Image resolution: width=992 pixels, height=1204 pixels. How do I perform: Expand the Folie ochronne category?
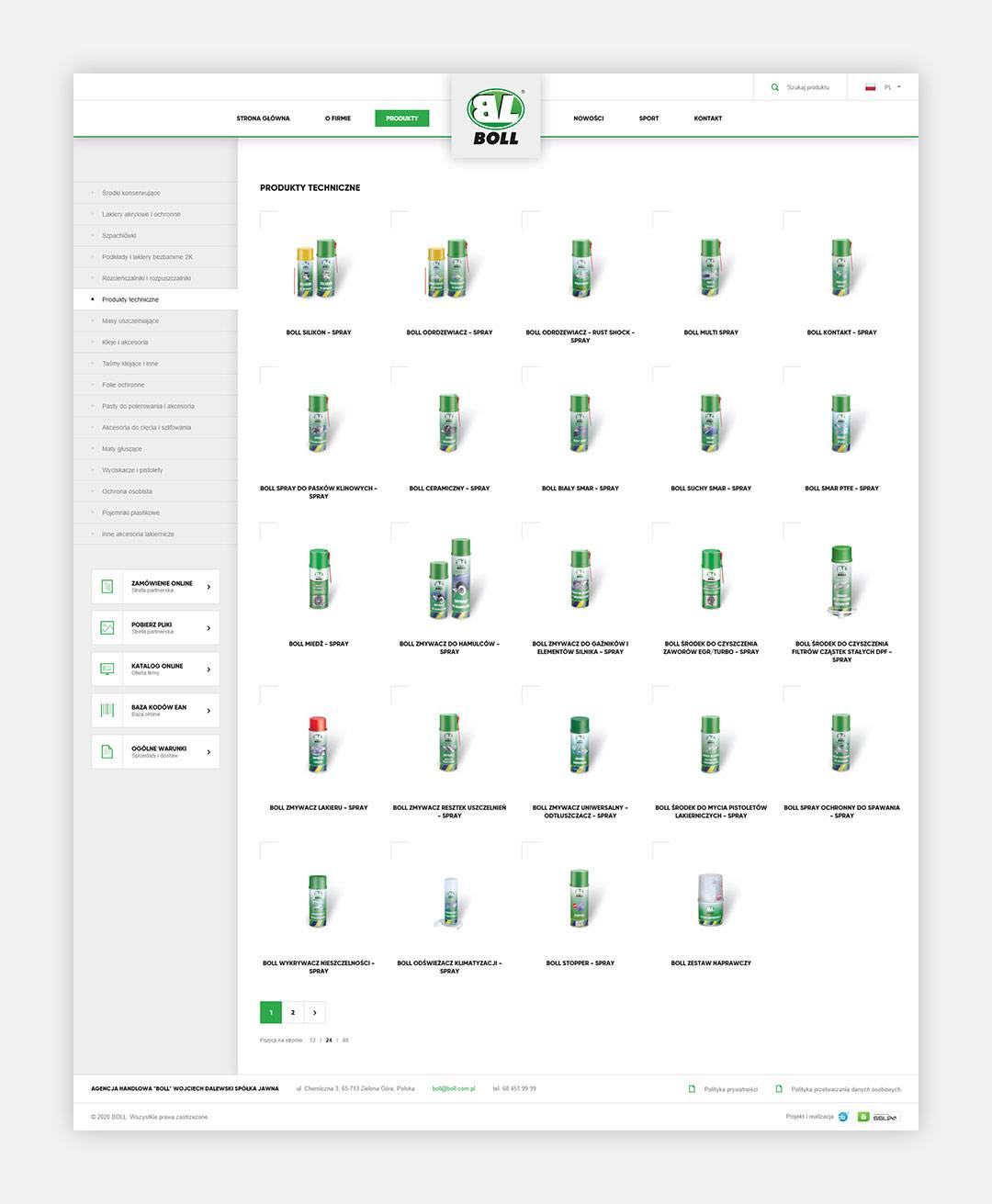point(123,384)
